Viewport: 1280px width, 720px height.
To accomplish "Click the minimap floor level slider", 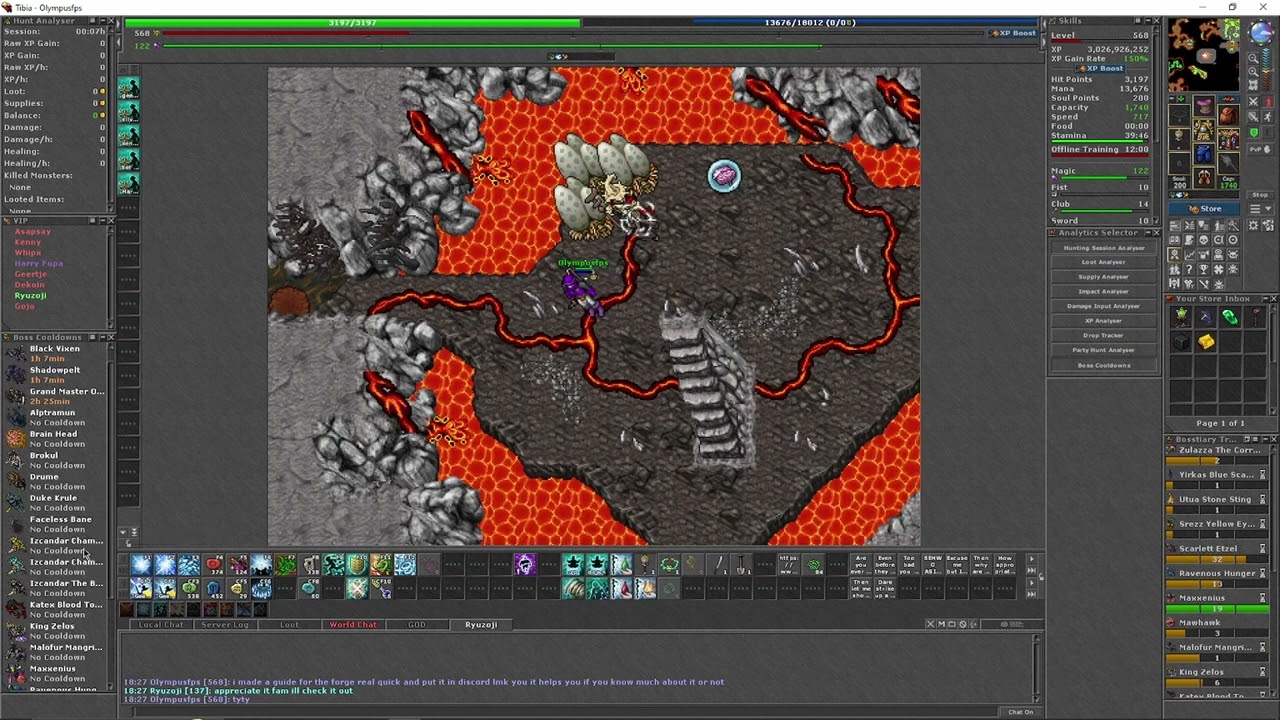I will (x=1268, y=68).
